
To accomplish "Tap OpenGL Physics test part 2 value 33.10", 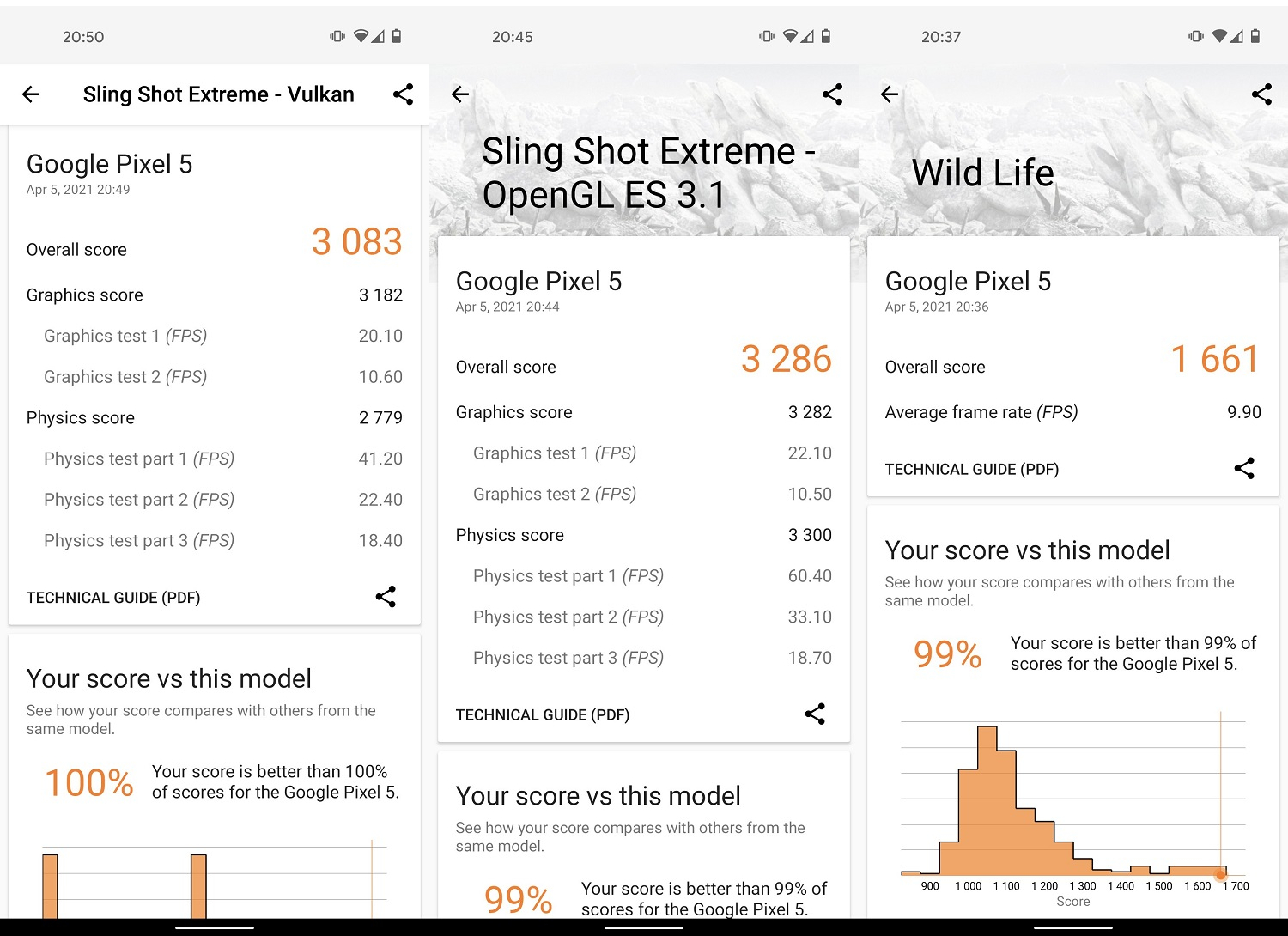I will (x=810, y=617).
